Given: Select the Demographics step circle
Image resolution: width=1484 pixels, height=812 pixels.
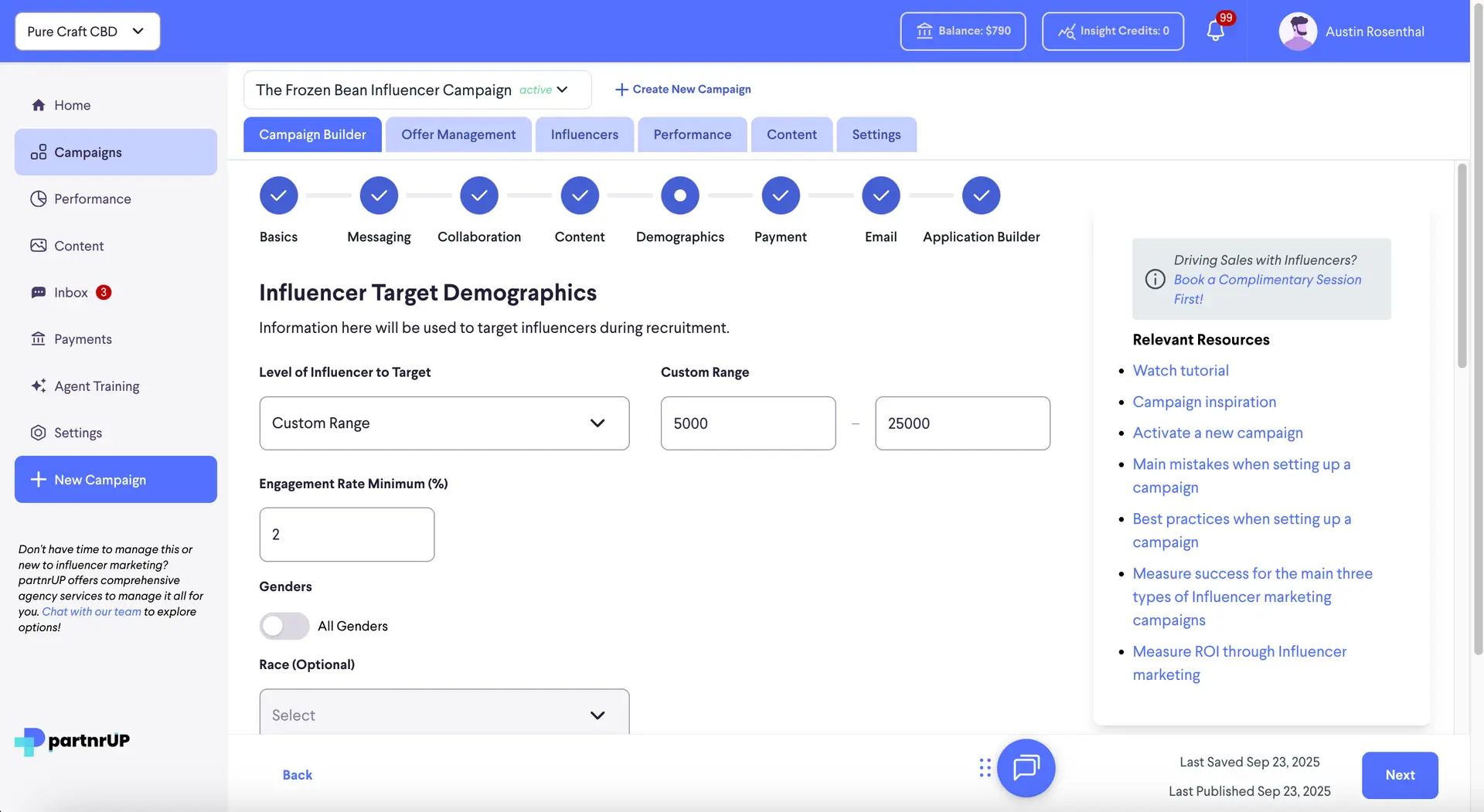Looking at the screenshot, I should (679, 195).
